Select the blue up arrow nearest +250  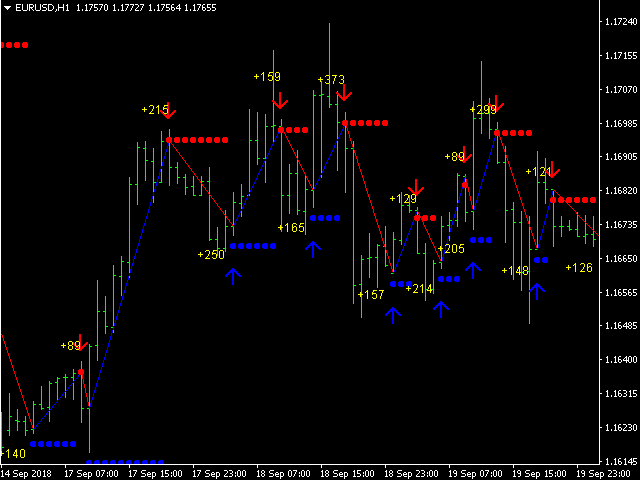pos(233,276)
